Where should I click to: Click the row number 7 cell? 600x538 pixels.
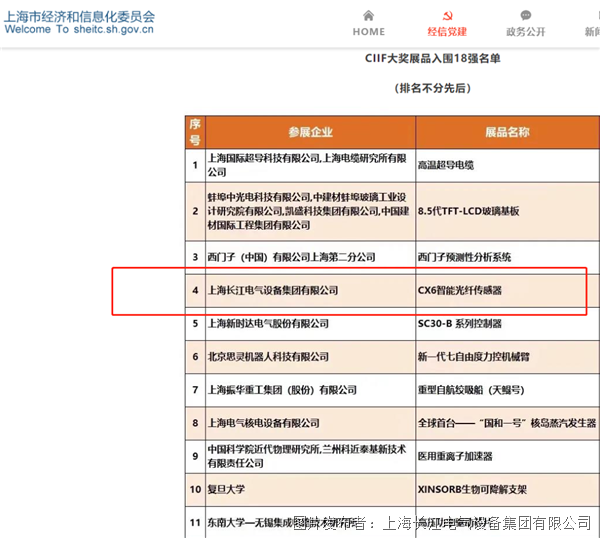point(195,390)
